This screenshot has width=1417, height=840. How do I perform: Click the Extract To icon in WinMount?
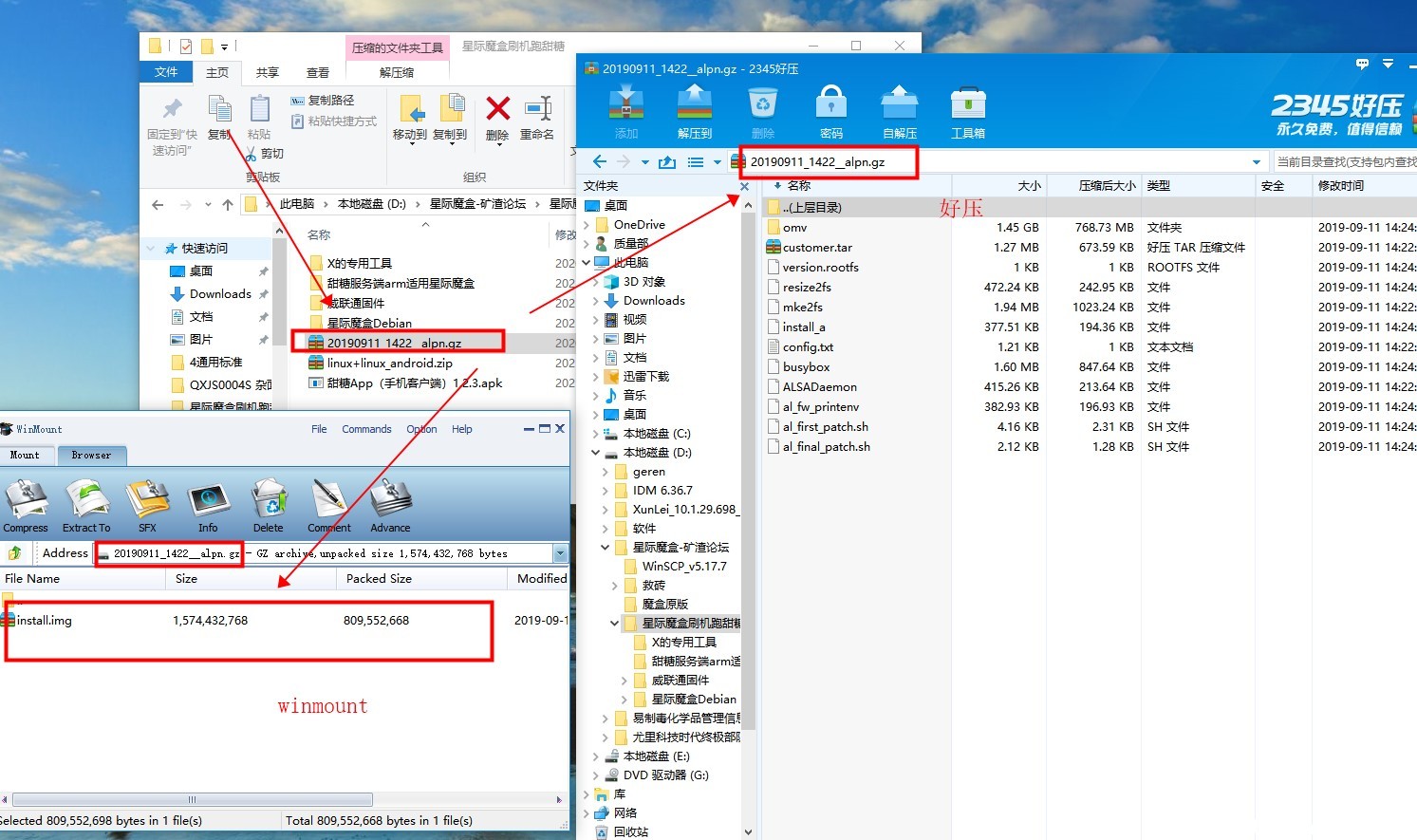(86, 503)
